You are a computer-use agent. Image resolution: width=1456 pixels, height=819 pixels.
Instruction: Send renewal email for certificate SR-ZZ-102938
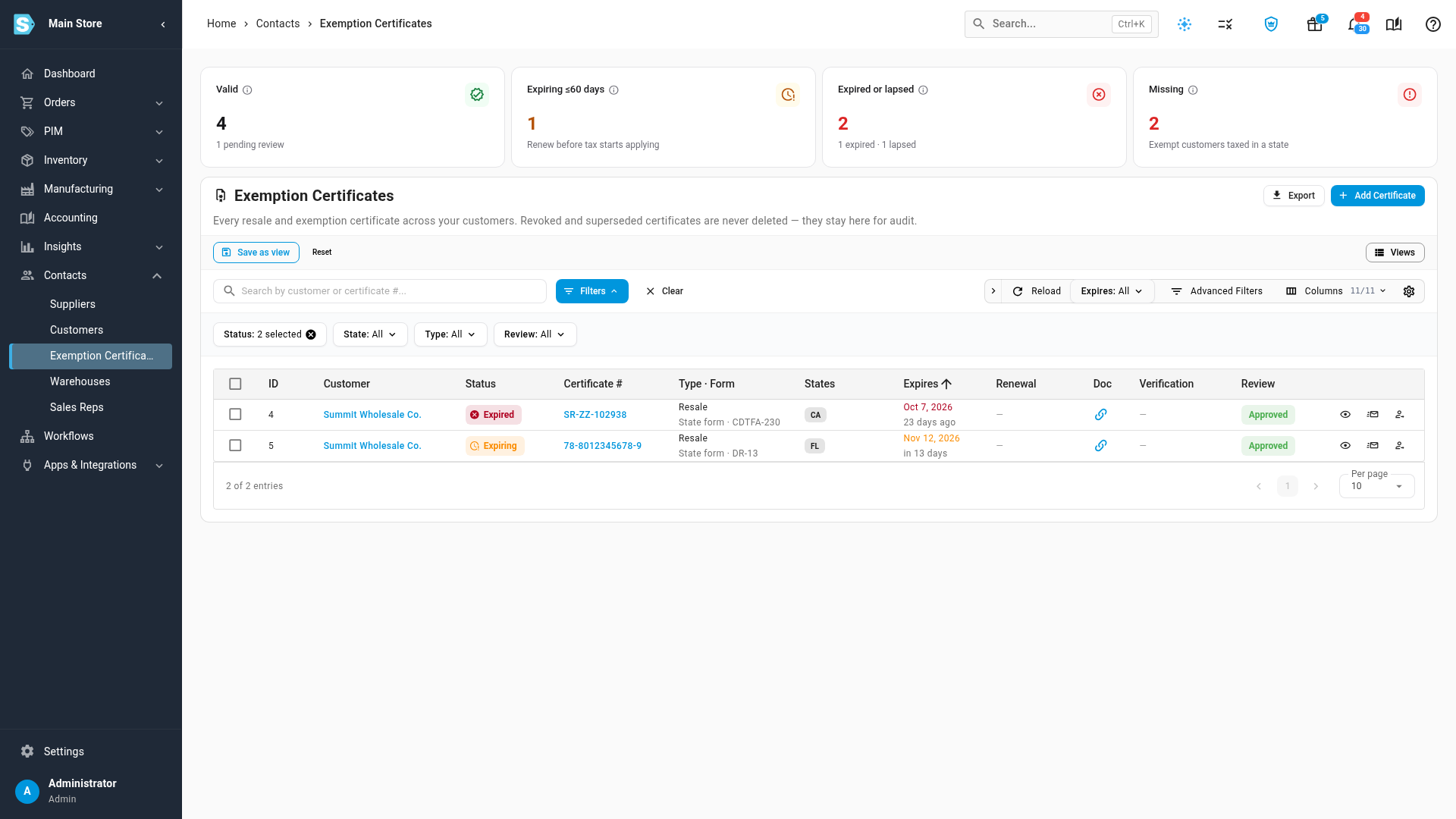(x=1372, y=415)
